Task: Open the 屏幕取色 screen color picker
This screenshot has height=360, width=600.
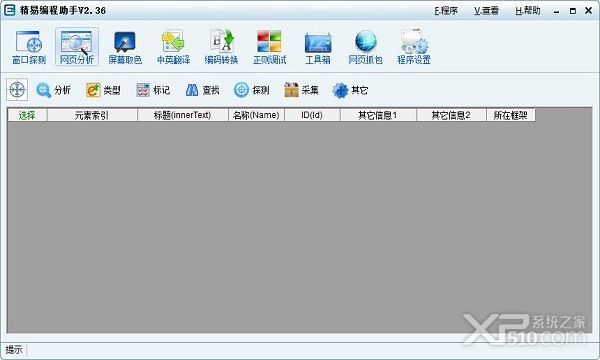Action: click(125, 47)
